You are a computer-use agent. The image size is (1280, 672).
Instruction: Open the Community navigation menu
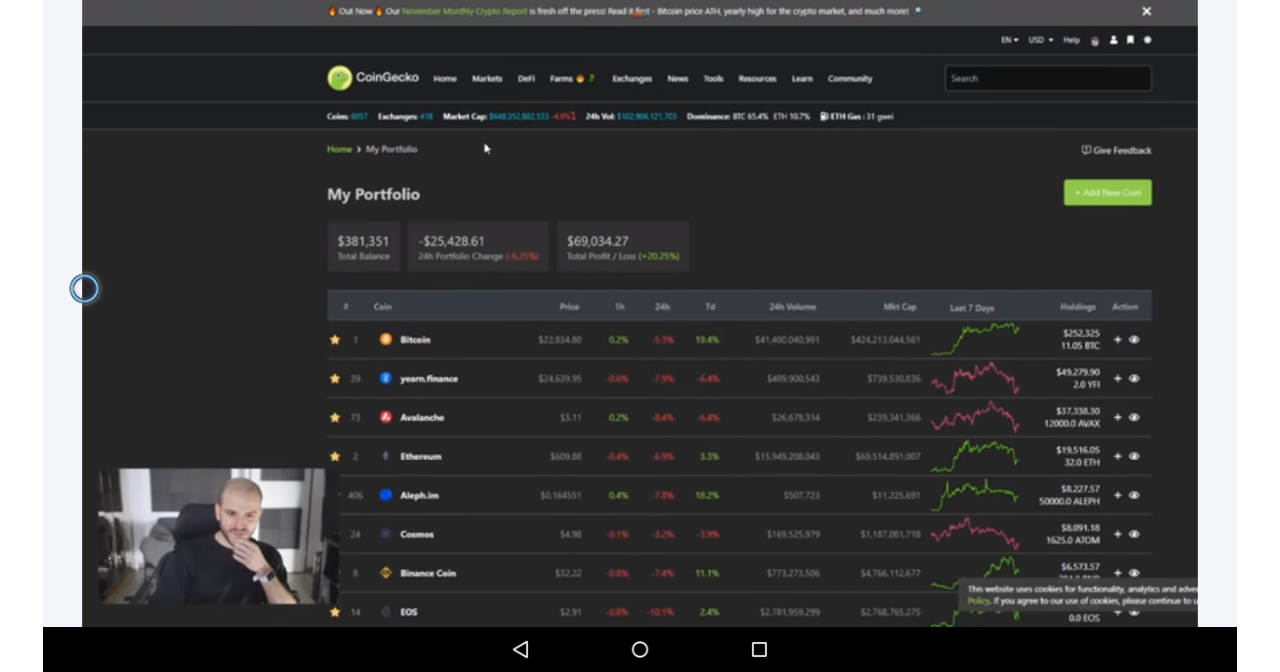click(850, 78)
